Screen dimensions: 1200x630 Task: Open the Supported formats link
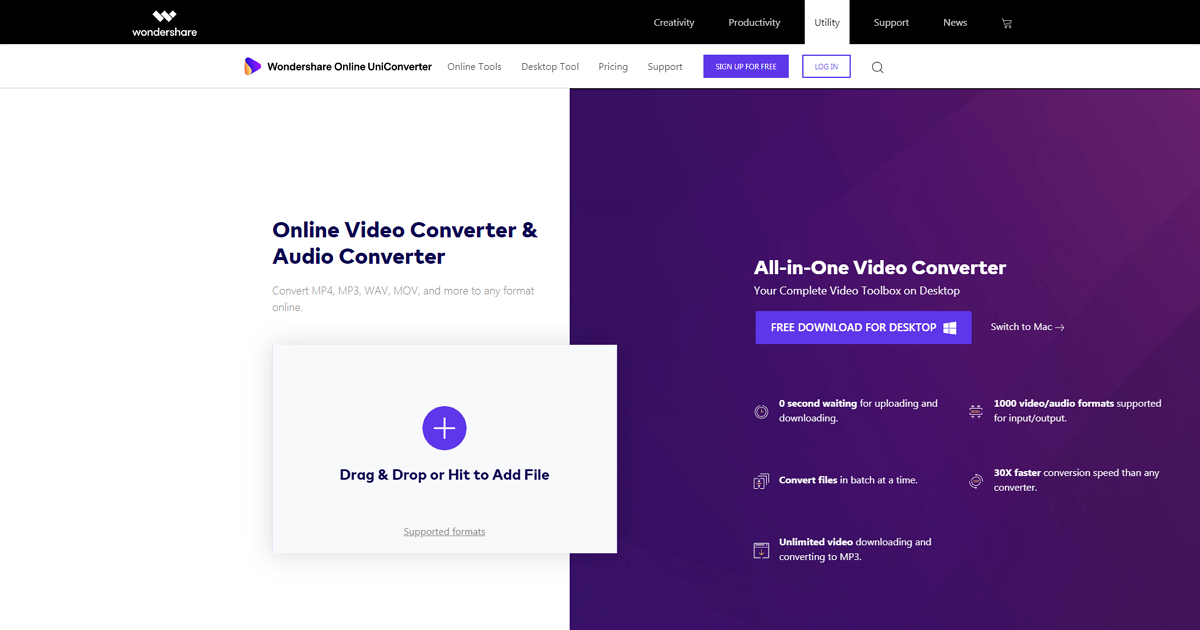(444, 532)
